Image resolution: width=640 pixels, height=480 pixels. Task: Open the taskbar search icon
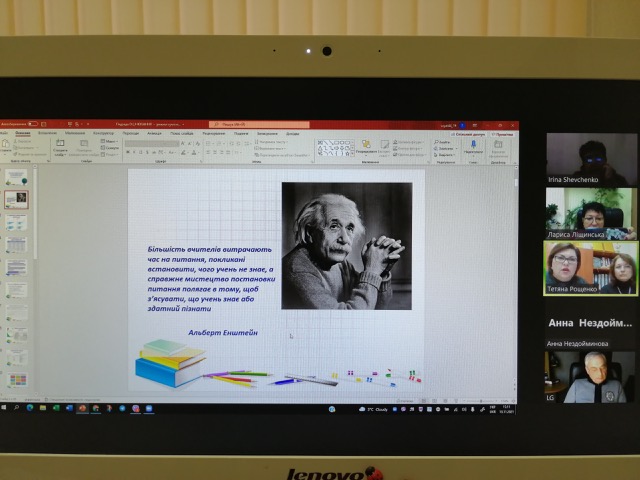tap(16, 408)
